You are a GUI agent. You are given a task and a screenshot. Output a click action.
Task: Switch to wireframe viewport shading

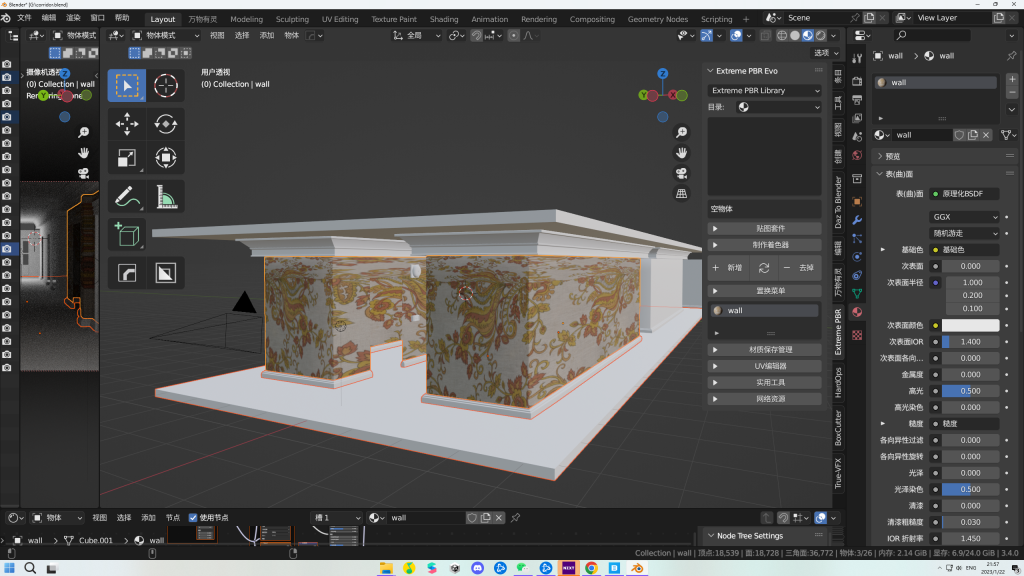pos(782,35)
